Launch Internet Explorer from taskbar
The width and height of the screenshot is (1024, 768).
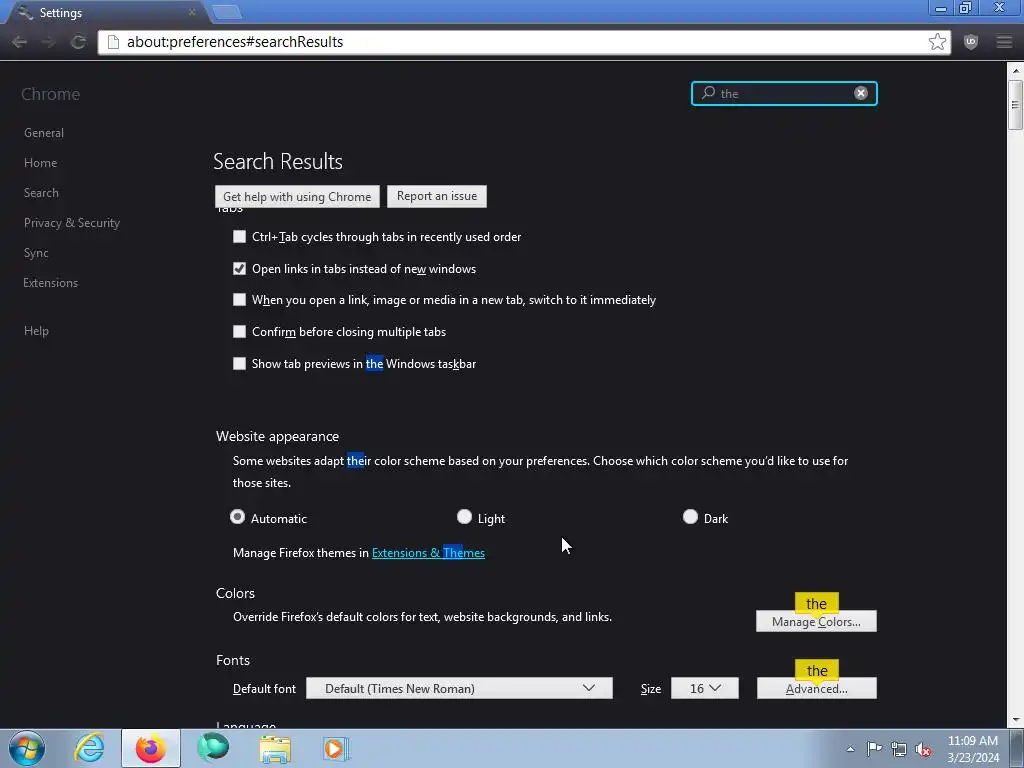(x=89, y=748)
